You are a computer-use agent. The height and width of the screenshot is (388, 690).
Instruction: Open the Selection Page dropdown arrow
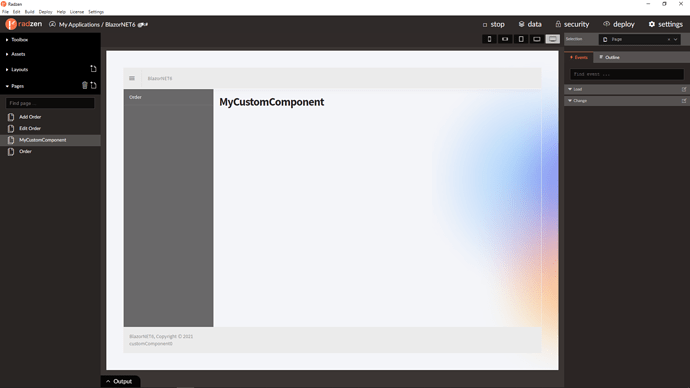(675, 40)
